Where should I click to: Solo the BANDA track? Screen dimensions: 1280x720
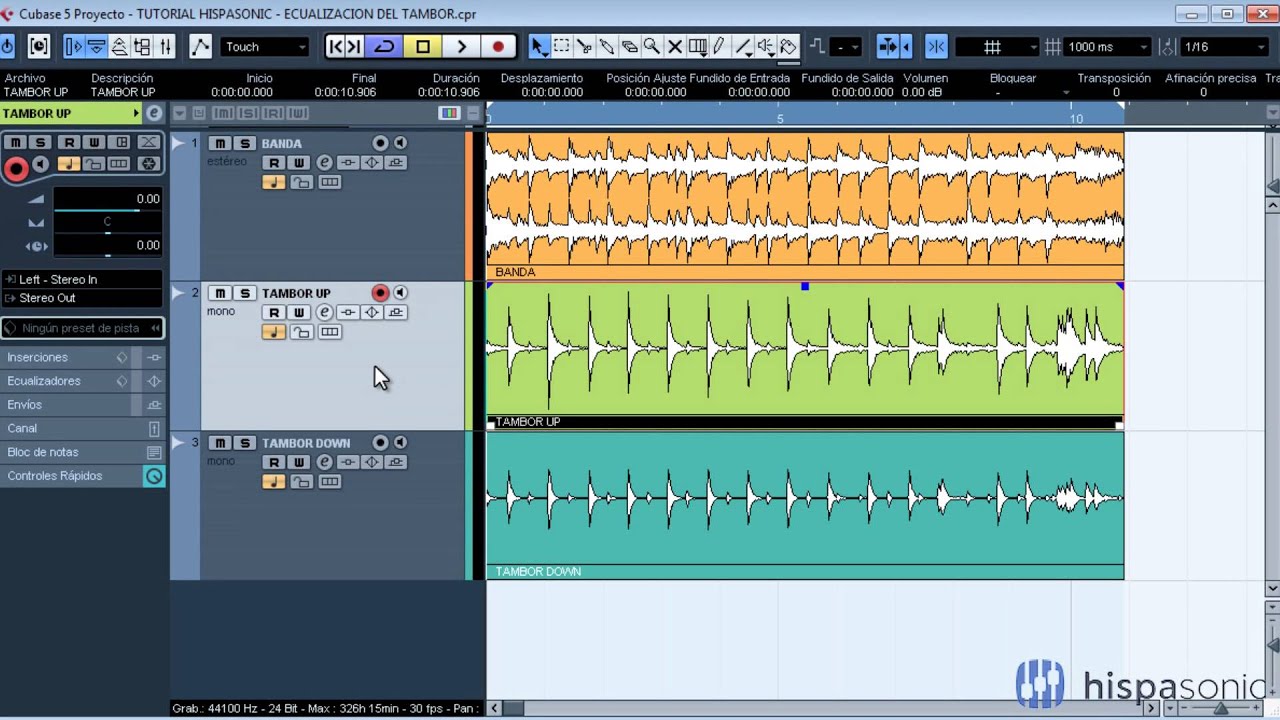[244, 143]
